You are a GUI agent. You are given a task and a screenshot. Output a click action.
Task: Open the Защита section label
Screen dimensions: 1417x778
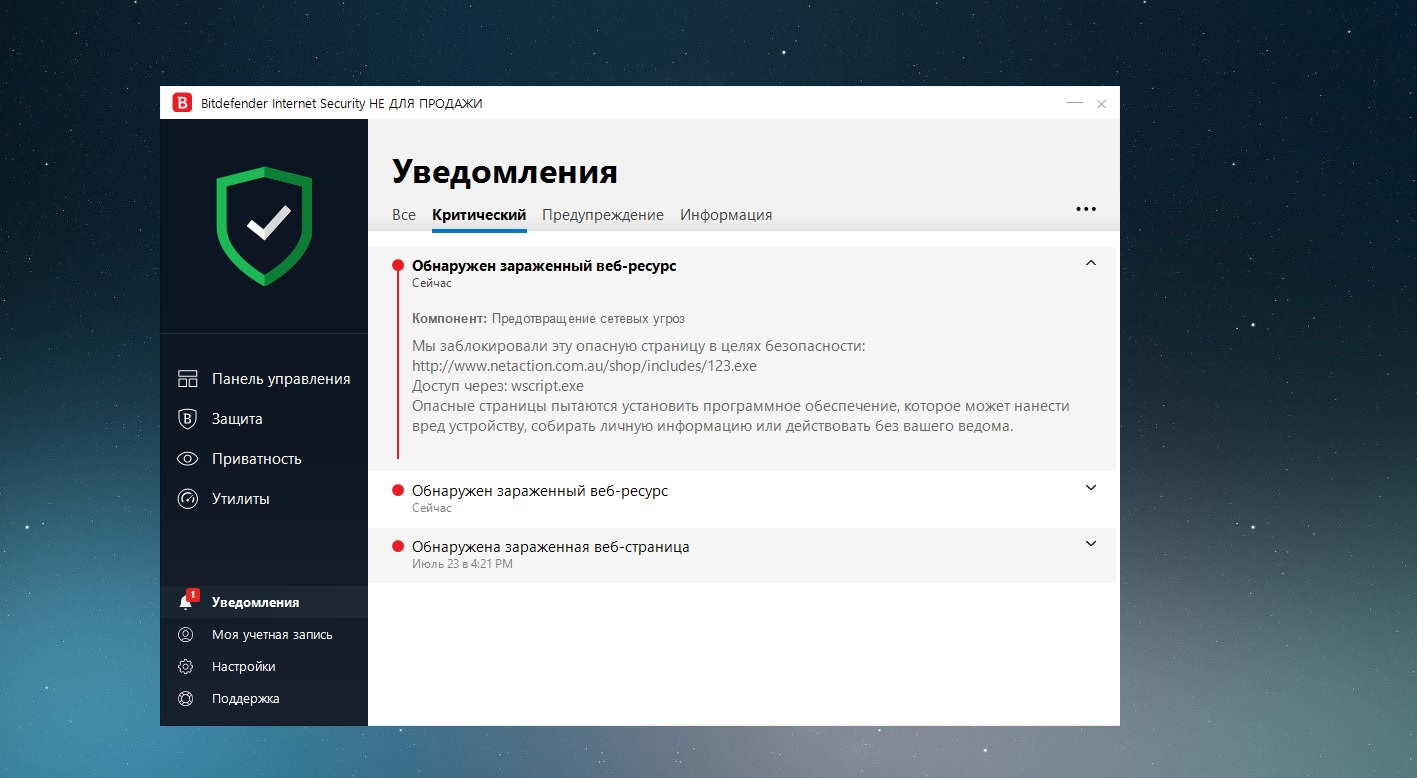click(x=237, y=419)
